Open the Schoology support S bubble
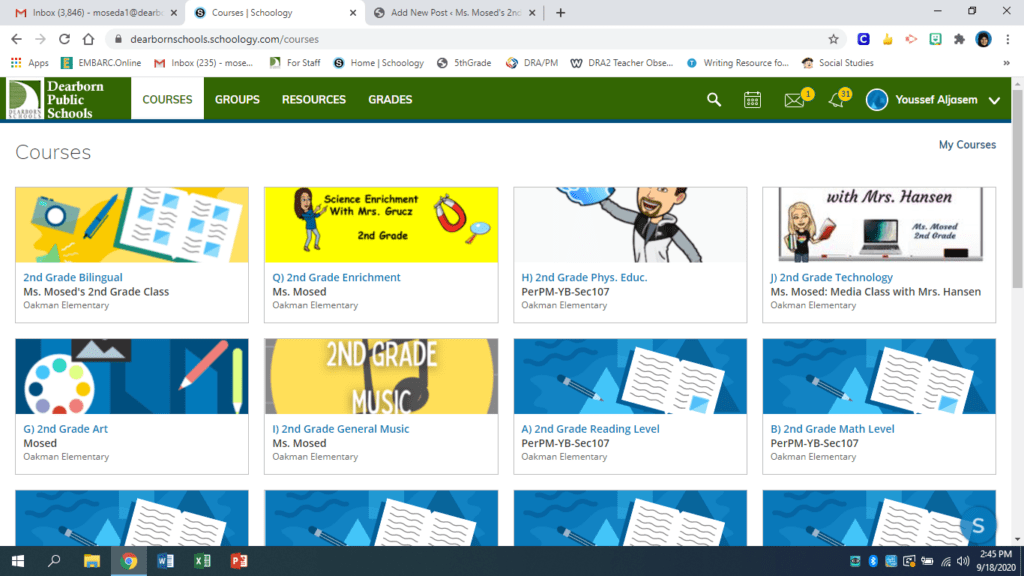Screen dimensions: 1024x576 point(978,525)
